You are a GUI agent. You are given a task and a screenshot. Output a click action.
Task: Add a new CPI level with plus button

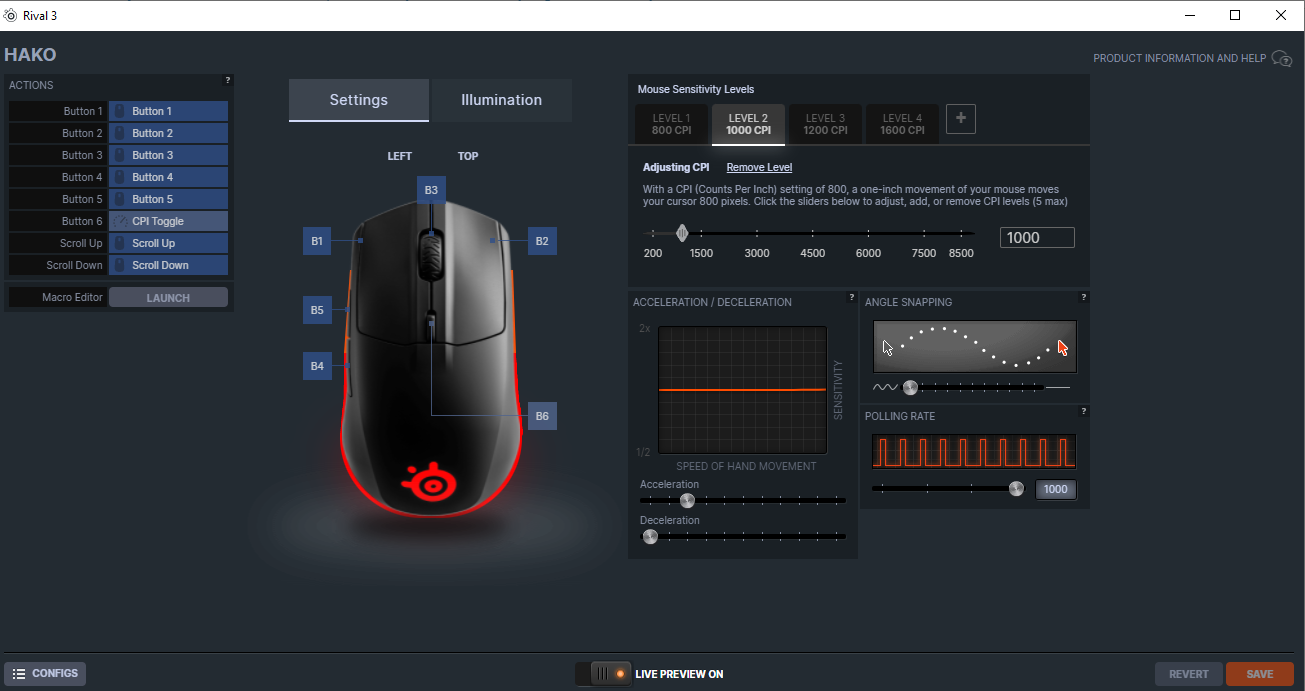pos(961,119)
